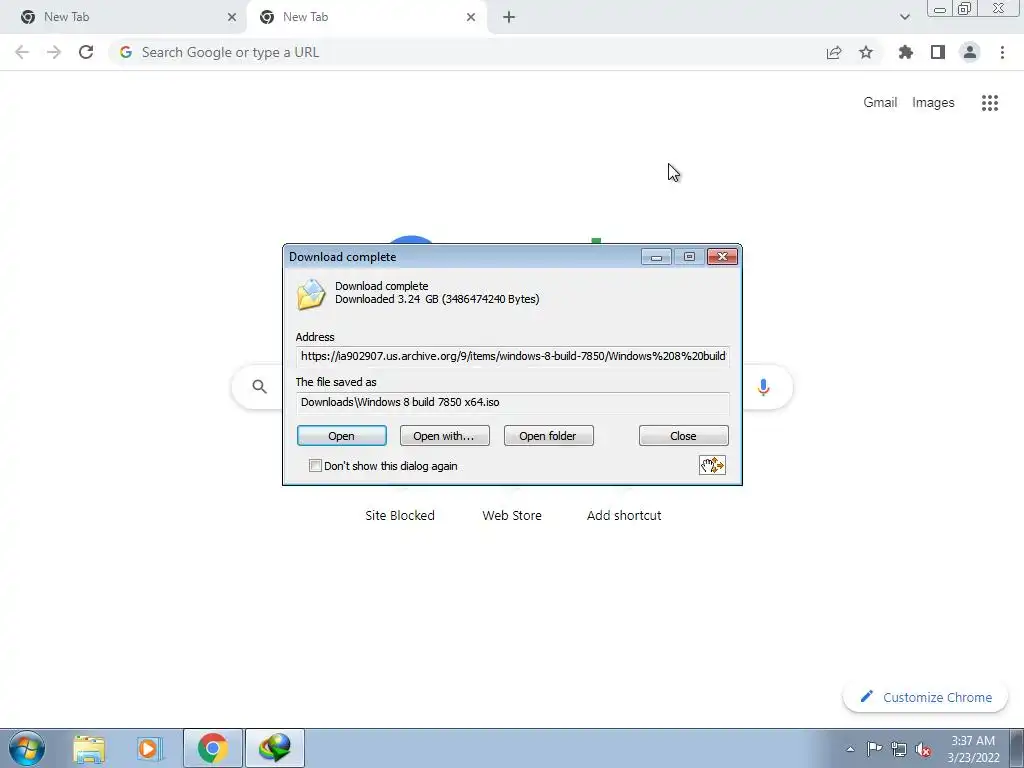This screenshot has height=768, width=1024.
Task: Show hidden system tray icons
Action: pos(850,749)
